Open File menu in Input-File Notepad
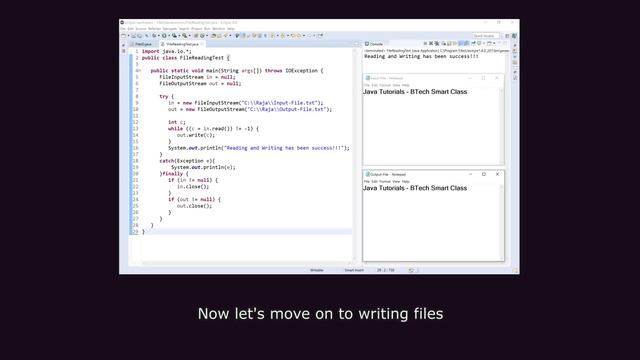 [x=367, y=85]
